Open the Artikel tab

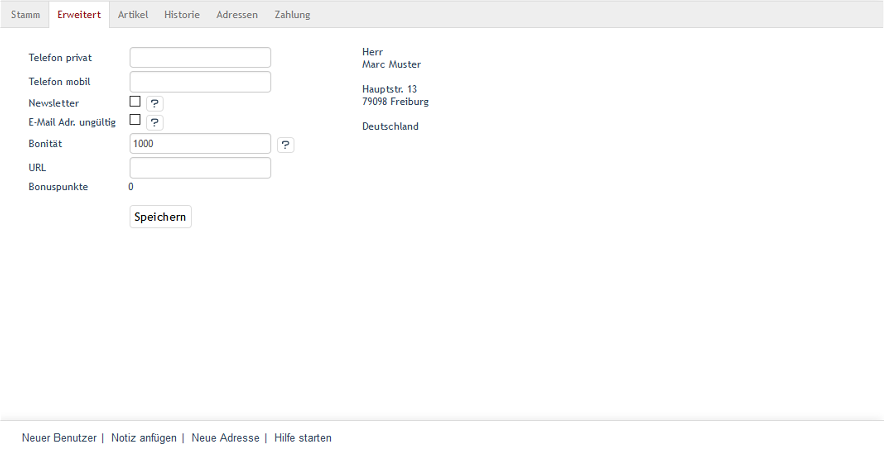coord(132,15)
